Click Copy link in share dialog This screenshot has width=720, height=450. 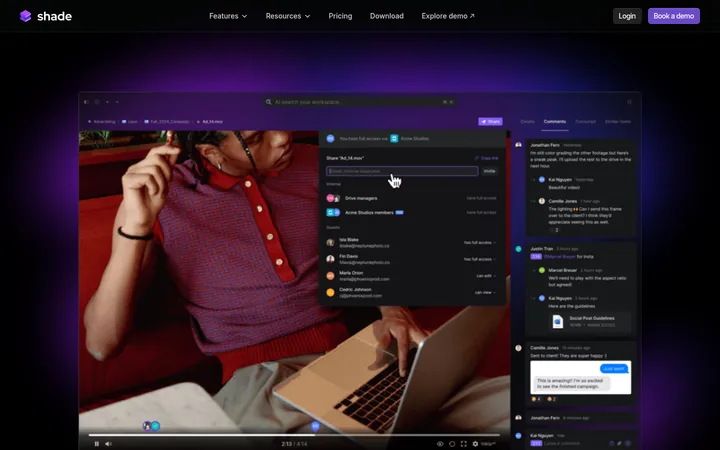click(x=487, y=158)
